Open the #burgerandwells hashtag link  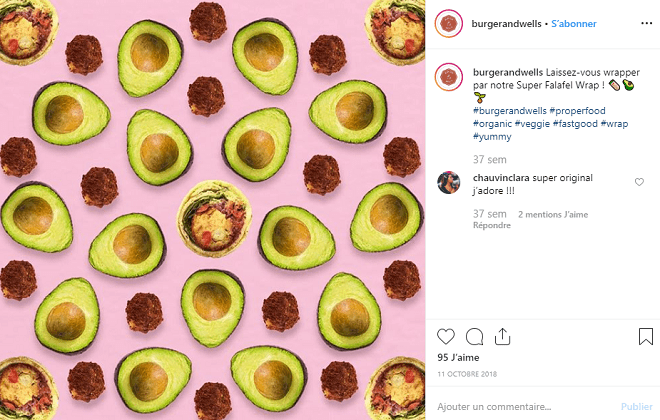point(509,110)
